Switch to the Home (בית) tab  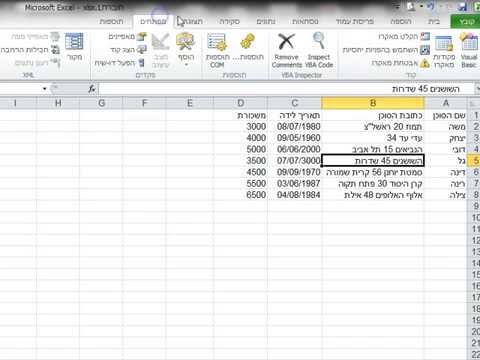coord(434,21)
